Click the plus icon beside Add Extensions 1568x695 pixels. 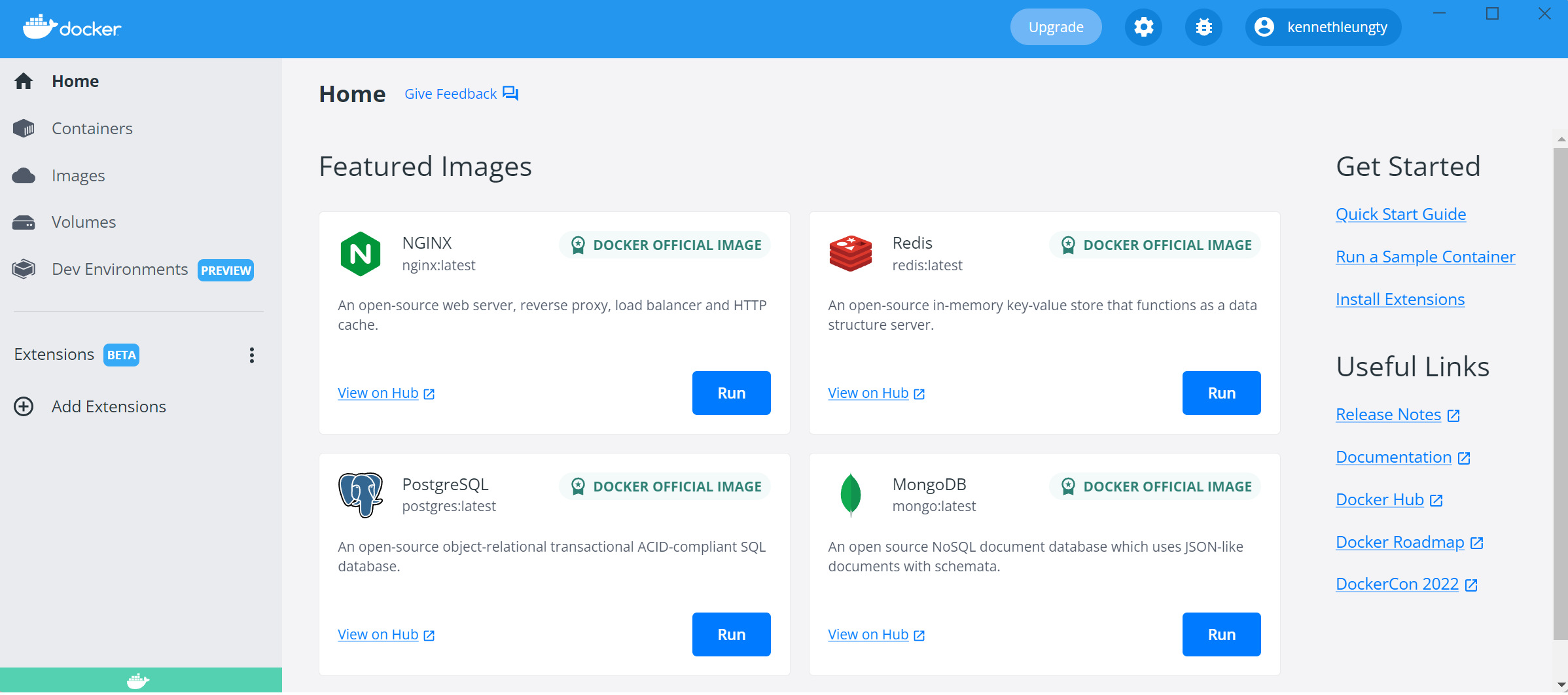click(24, 406)
